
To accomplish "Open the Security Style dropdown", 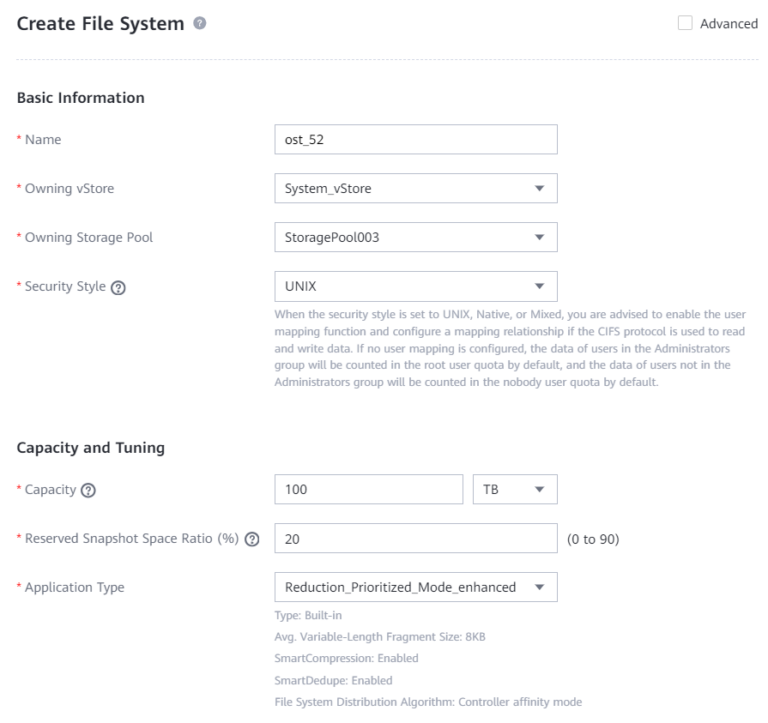I will [415, 286].
